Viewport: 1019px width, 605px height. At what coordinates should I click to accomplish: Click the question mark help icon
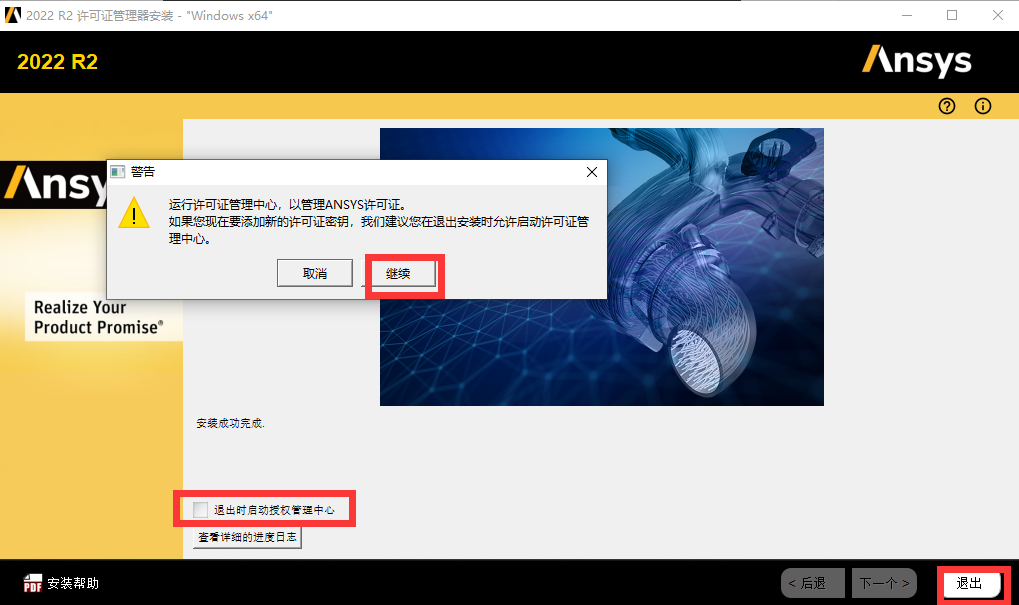click(x=947, y=106)
